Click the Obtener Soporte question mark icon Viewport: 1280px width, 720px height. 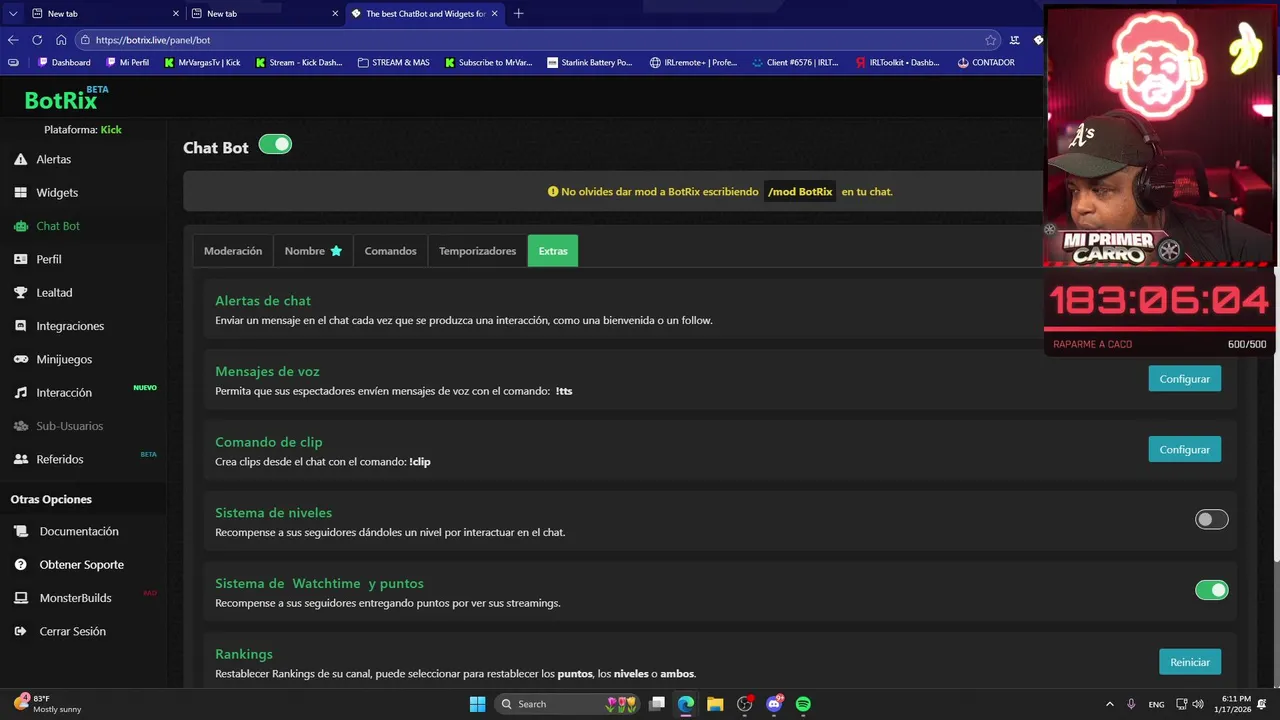pos(20,565)
